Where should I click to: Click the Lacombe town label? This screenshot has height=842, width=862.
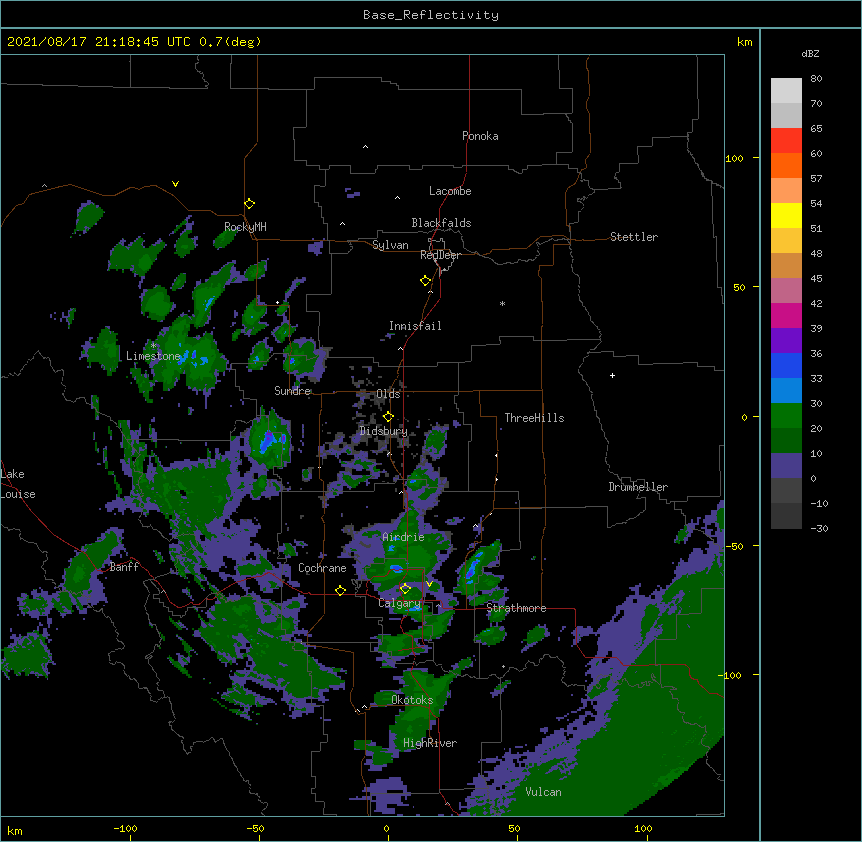tap(450, 191)
